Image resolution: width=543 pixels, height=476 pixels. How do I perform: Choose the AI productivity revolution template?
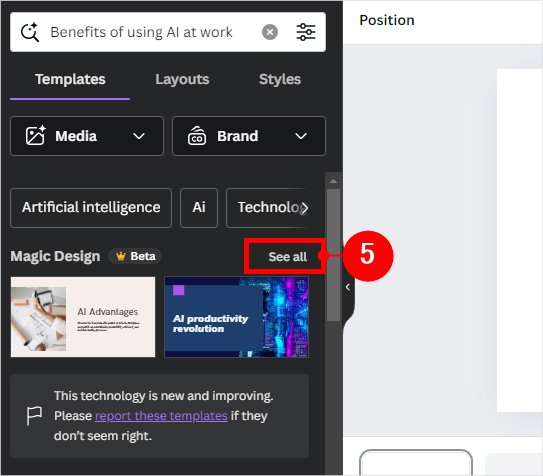(x=237, y=317)
